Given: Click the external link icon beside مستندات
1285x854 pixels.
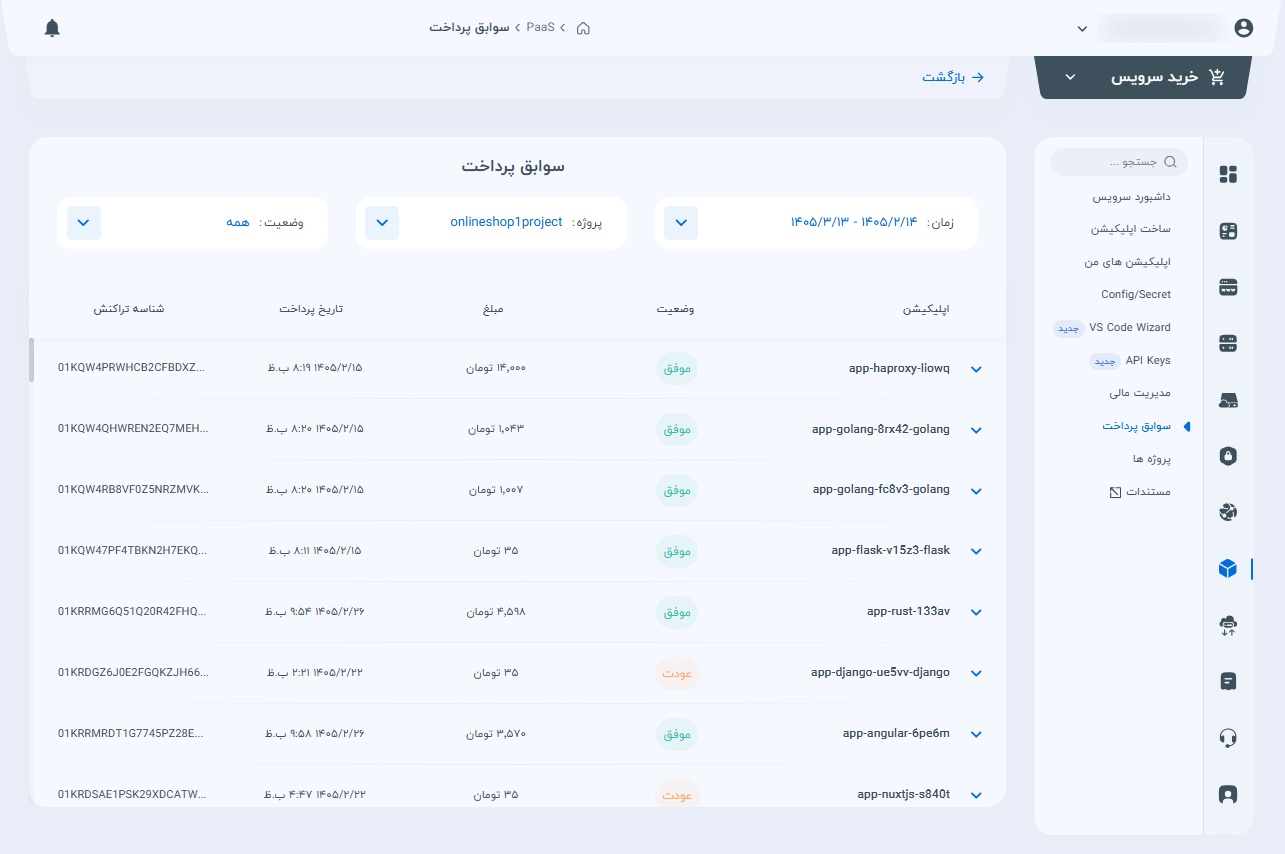Looking at the screenshot, I should pyautogui.click(x=1115, y=493).
